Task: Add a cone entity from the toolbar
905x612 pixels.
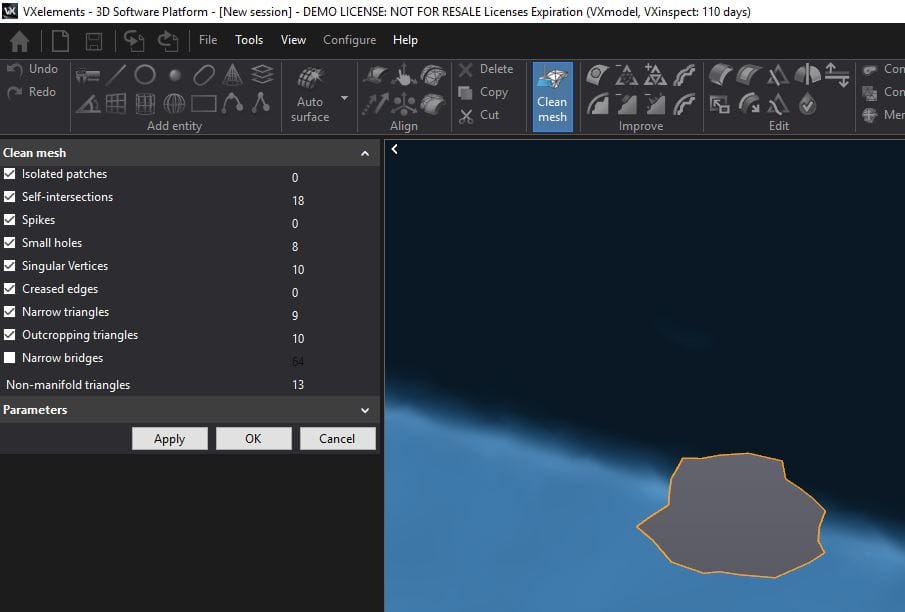Action: (233, 74)
